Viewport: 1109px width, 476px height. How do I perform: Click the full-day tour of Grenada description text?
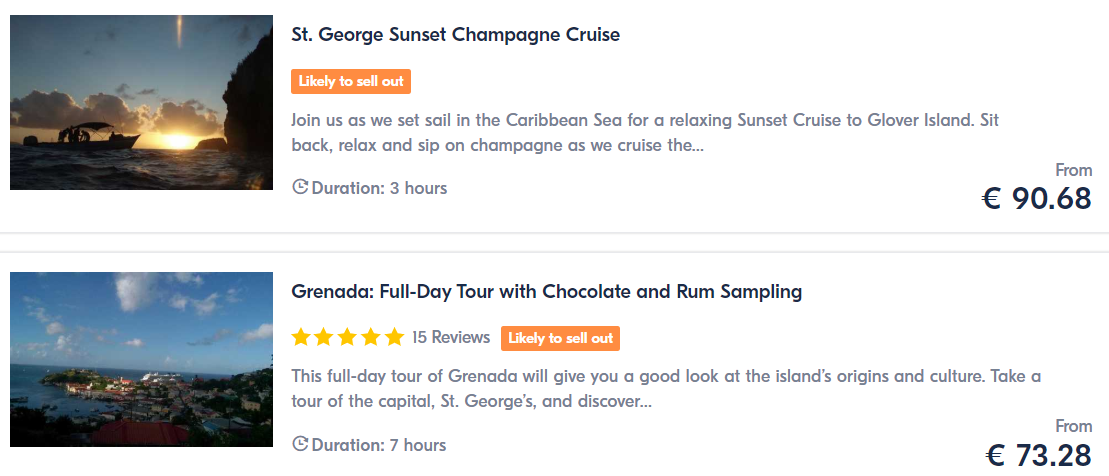[x=666, y=389]
